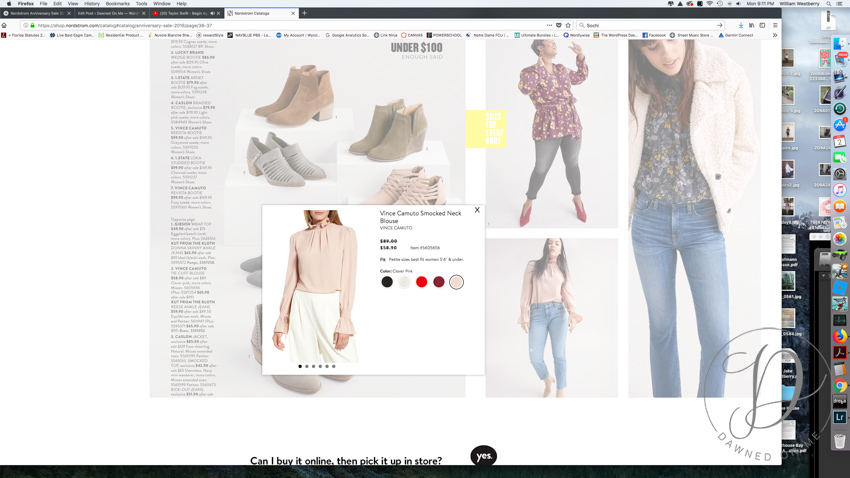Open the Bookmarks menu

pyautogui.click(x=118, y=3)
